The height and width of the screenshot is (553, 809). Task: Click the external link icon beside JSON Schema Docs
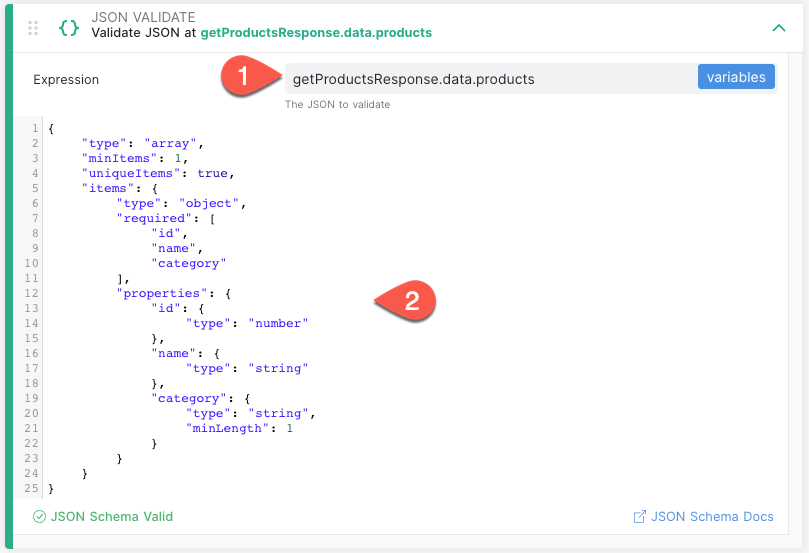tap(639, 516)
